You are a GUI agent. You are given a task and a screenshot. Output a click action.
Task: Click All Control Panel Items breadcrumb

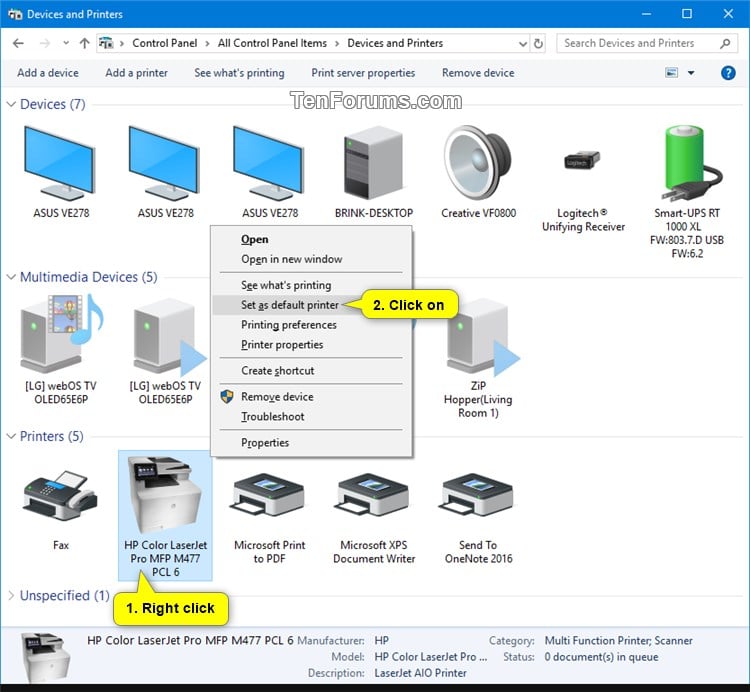pyautogui.click(x=272, y=43)
